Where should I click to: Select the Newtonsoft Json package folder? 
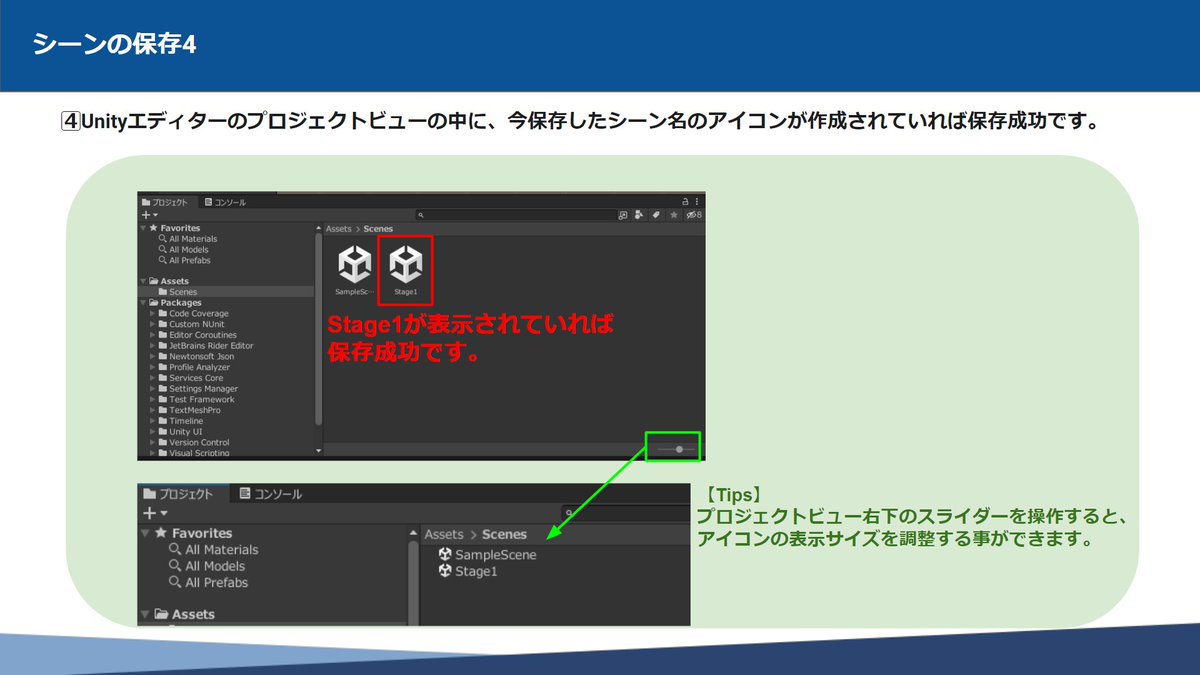point(197,357)
